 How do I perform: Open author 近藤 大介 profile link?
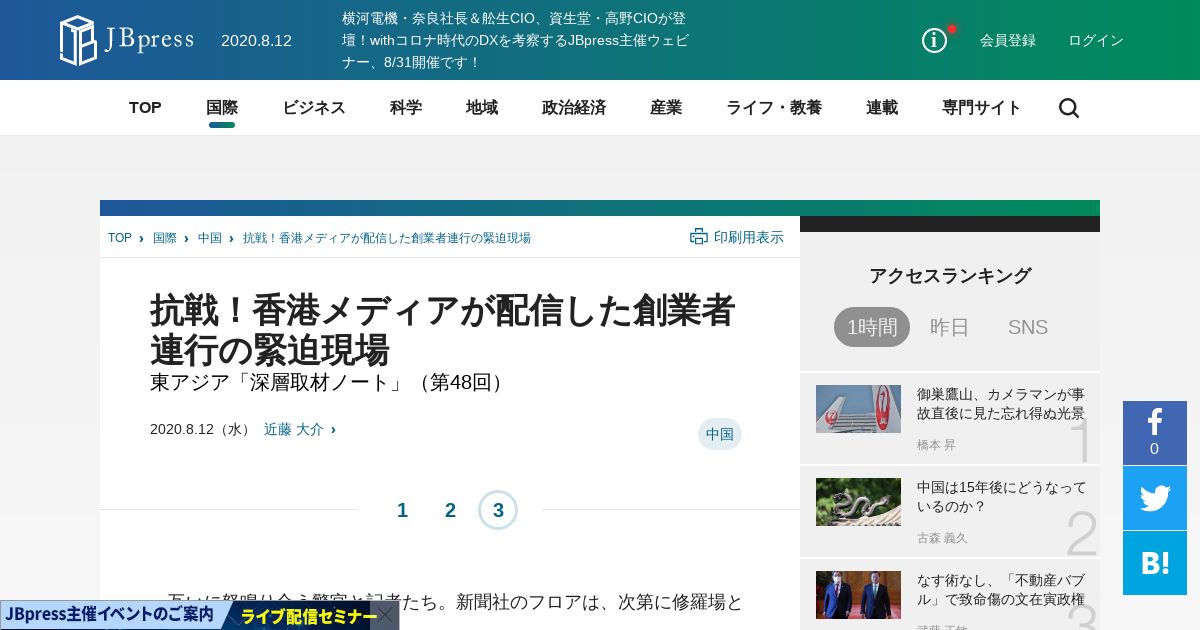click(294, 429)
